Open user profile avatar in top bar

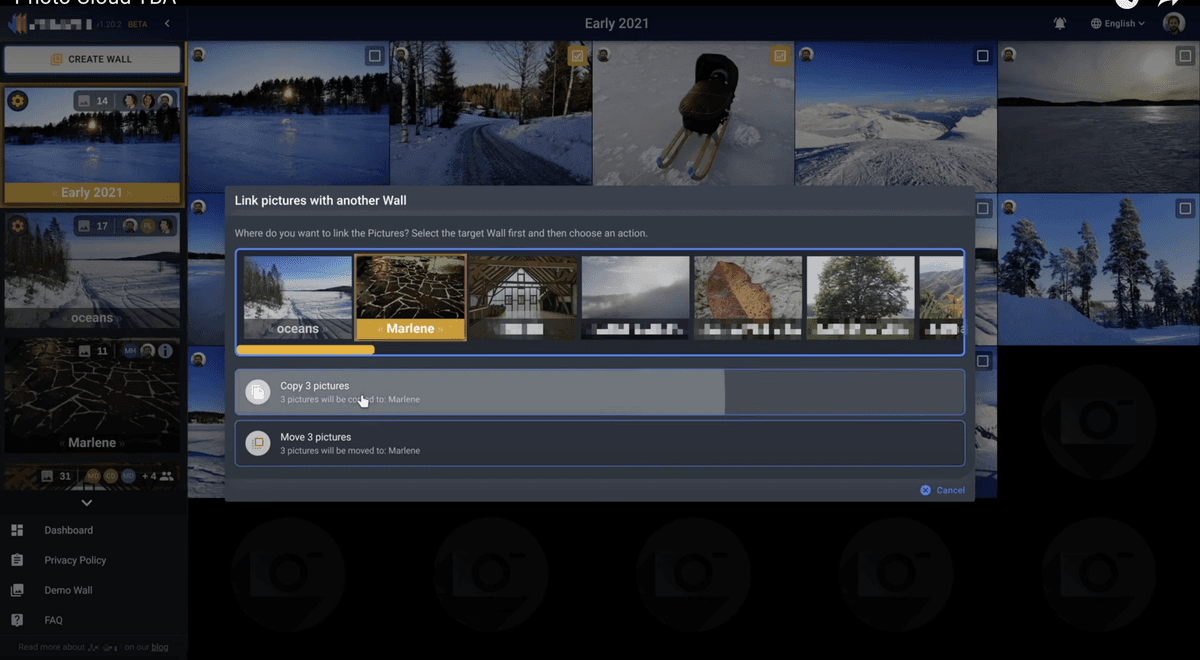(x=1174, y=23)
